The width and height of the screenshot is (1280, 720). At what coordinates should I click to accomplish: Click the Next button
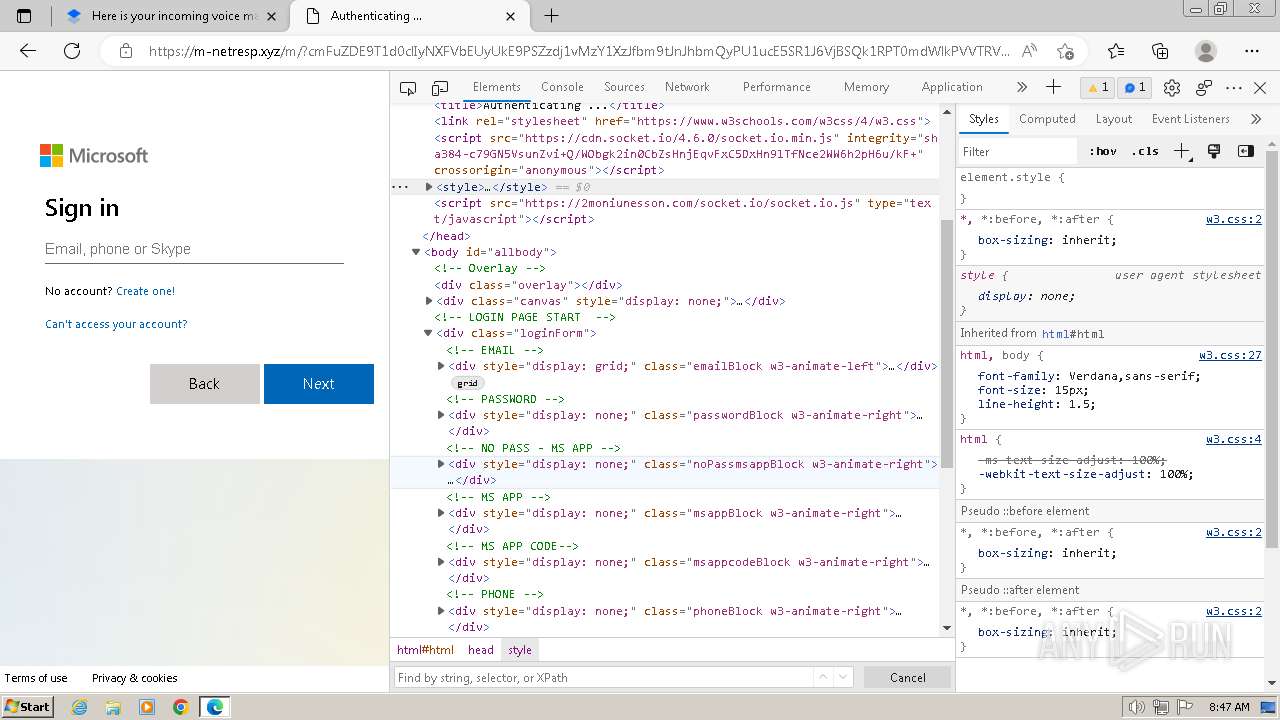(319, 384)
